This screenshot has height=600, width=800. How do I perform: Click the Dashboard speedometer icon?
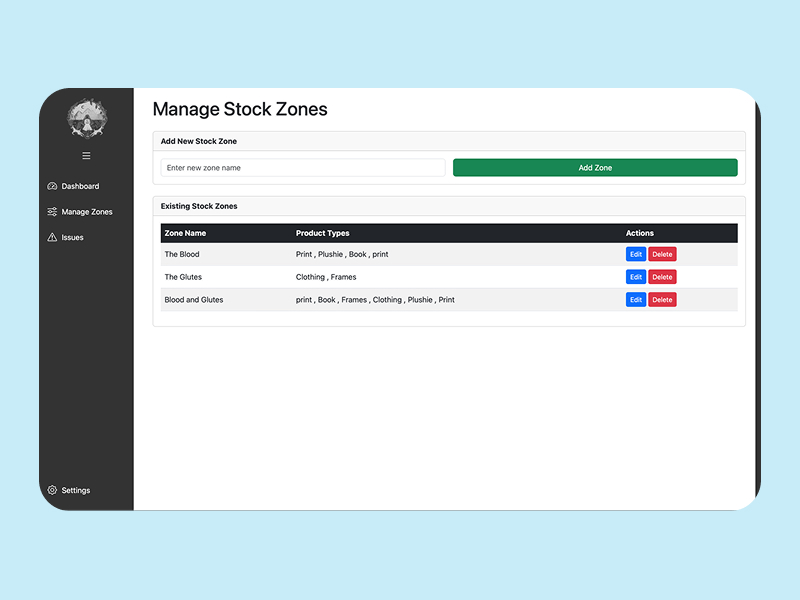tap(52, 186)
